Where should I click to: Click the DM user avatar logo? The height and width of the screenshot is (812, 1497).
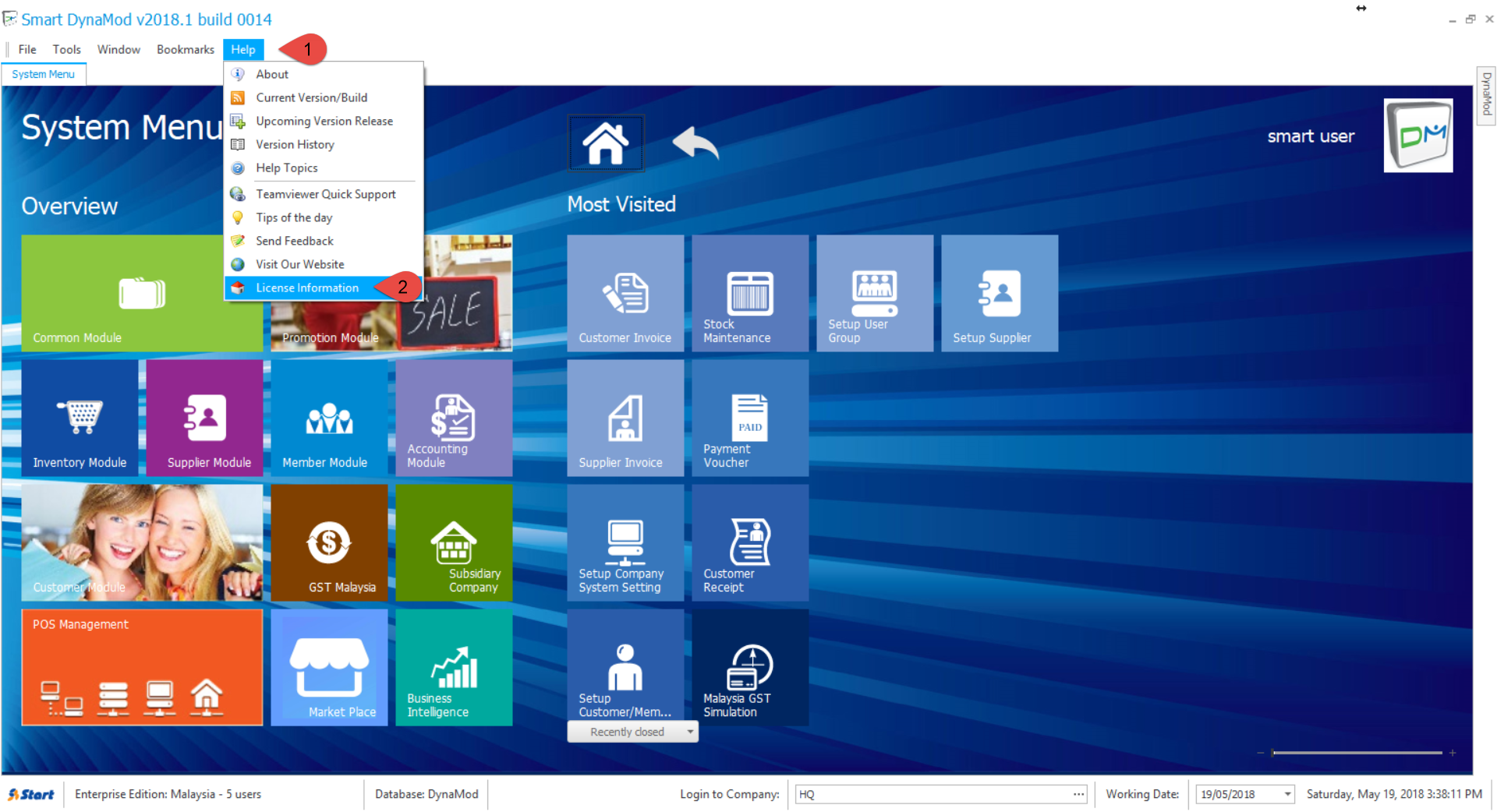(x=1418, y=136)
